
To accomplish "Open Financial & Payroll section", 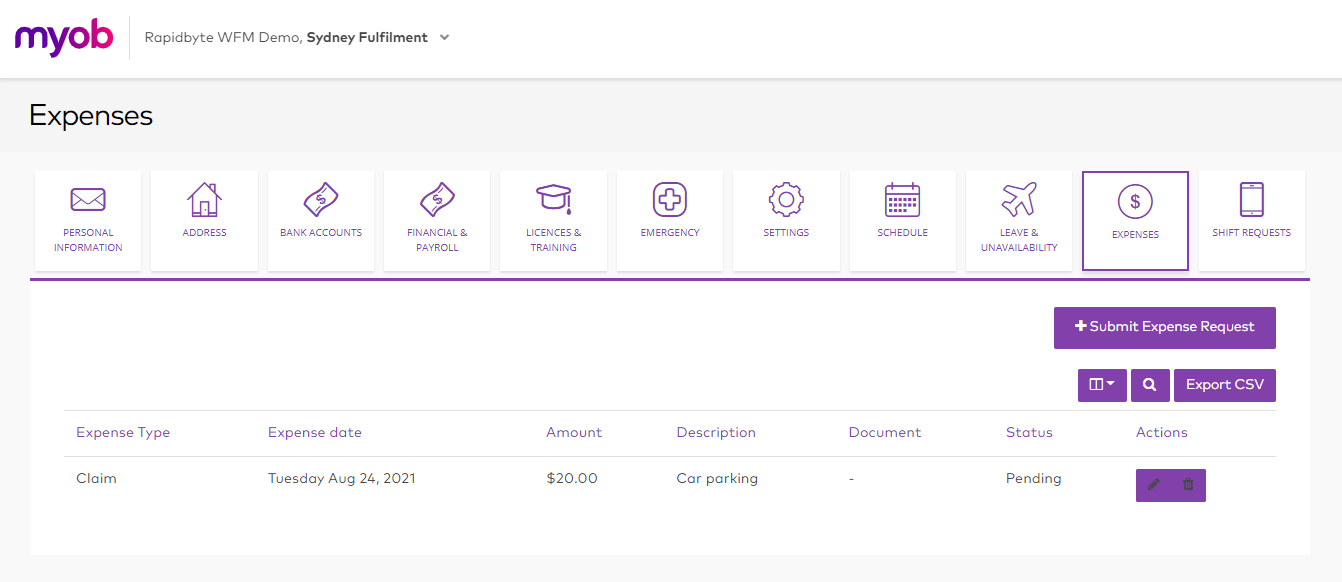I will pyautogui.click(x=437, y=220).
